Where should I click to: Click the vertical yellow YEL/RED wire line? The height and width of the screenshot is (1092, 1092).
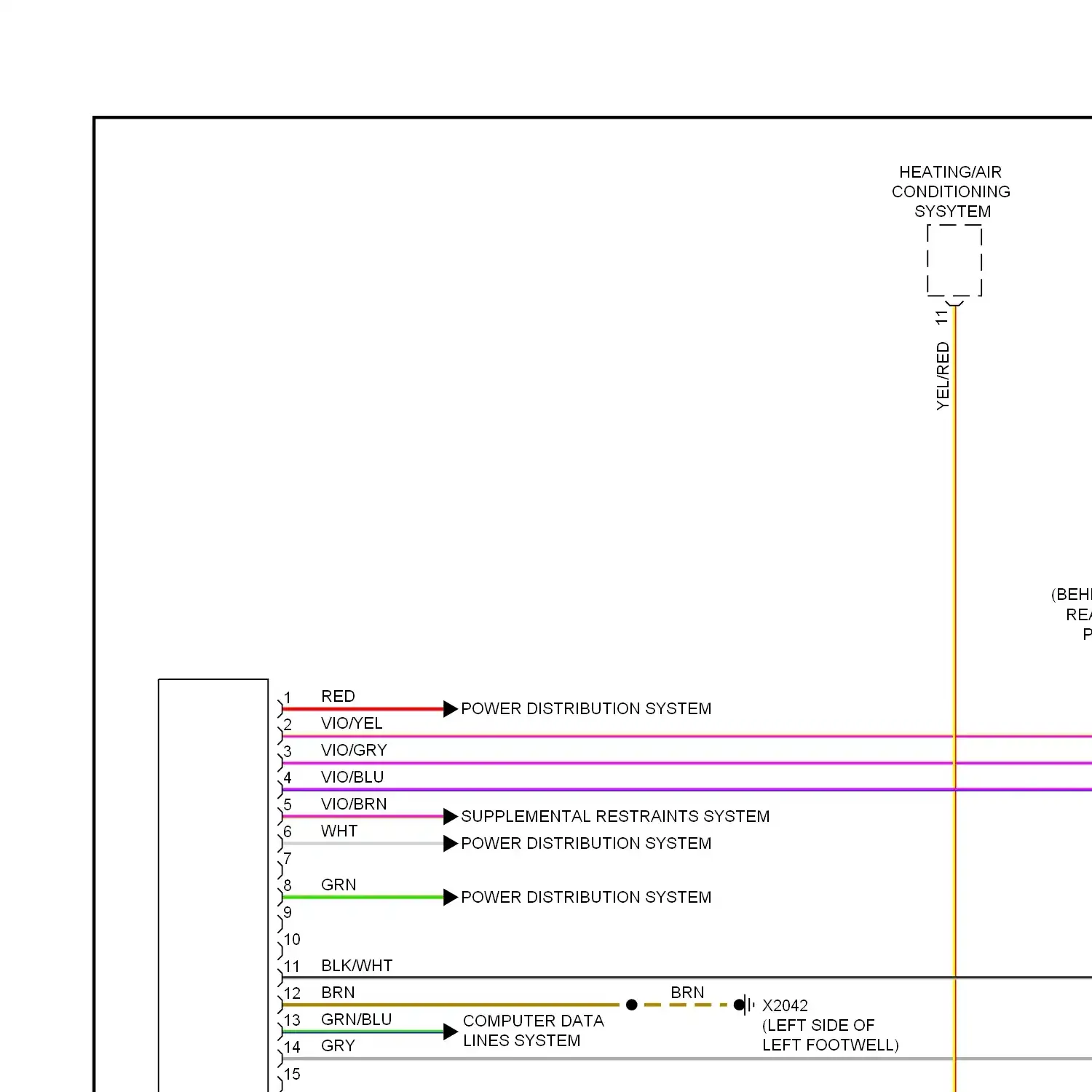pyautogui.click(x=955, y=699)
